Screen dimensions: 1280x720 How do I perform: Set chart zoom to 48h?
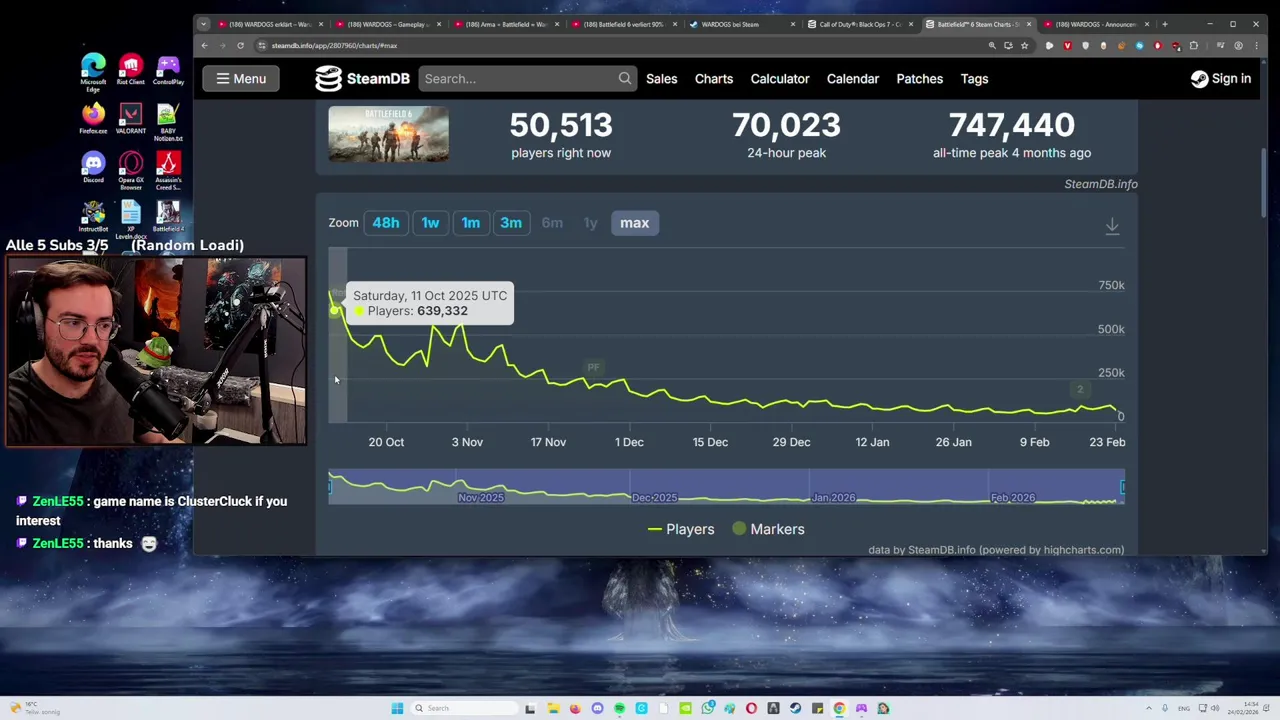pos(386,223)
